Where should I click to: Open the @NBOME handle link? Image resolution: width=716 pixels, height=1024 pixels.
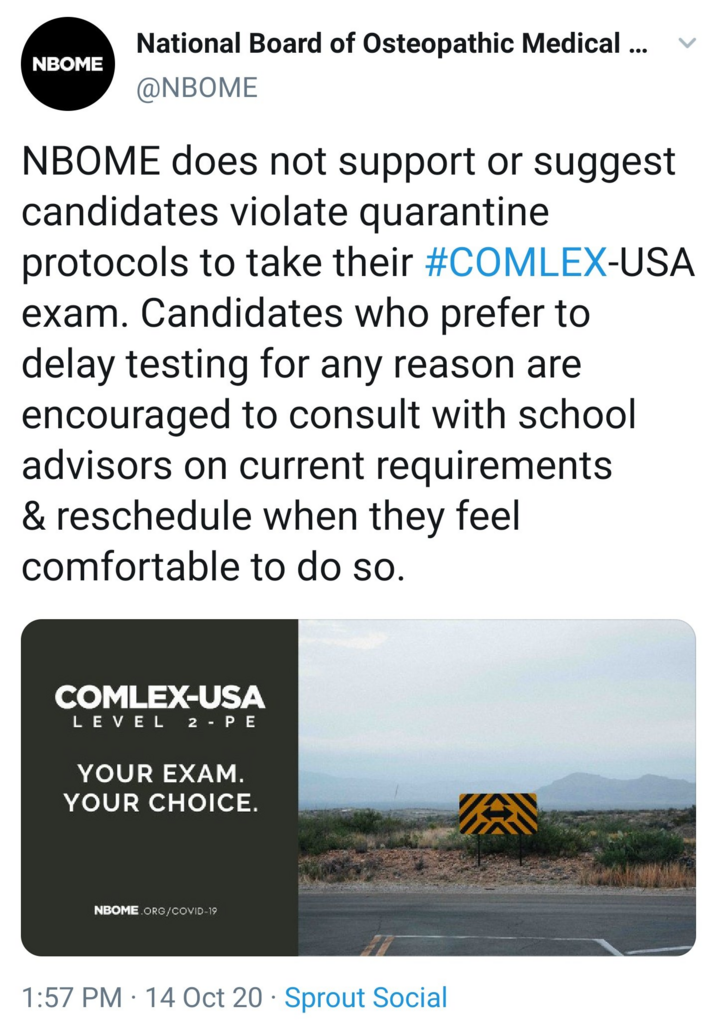tap(197, 88)
